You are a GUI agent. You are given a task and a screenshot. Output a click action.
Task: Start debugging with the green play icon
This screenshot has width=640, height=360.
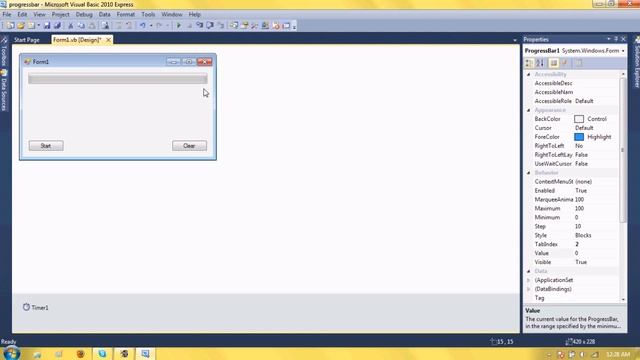178,26
